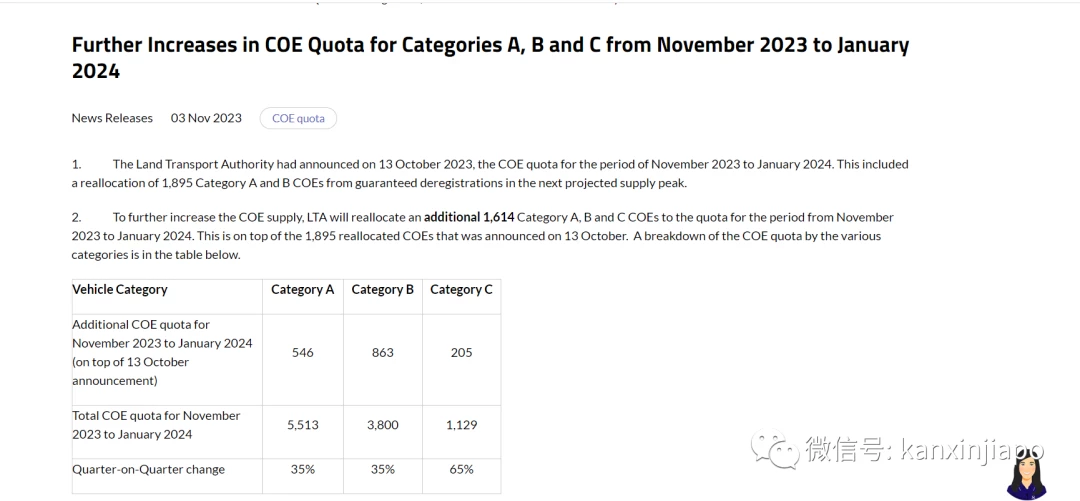Select the Category C column header
This screenshot has width=1080, height=501.
click(x=461, y=289)
